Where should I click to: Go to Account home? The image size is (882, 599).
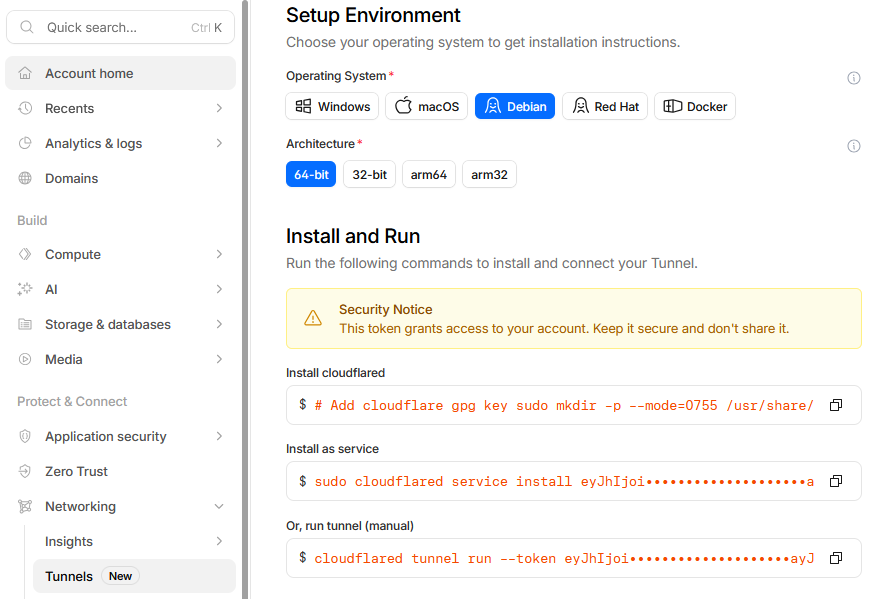tap(87, 72)
